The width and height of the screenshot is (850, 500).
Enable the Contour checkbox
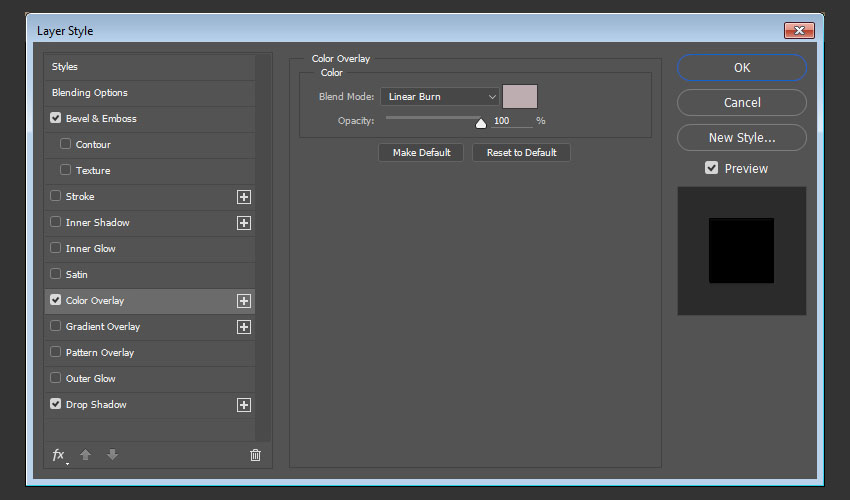[66, 145]
